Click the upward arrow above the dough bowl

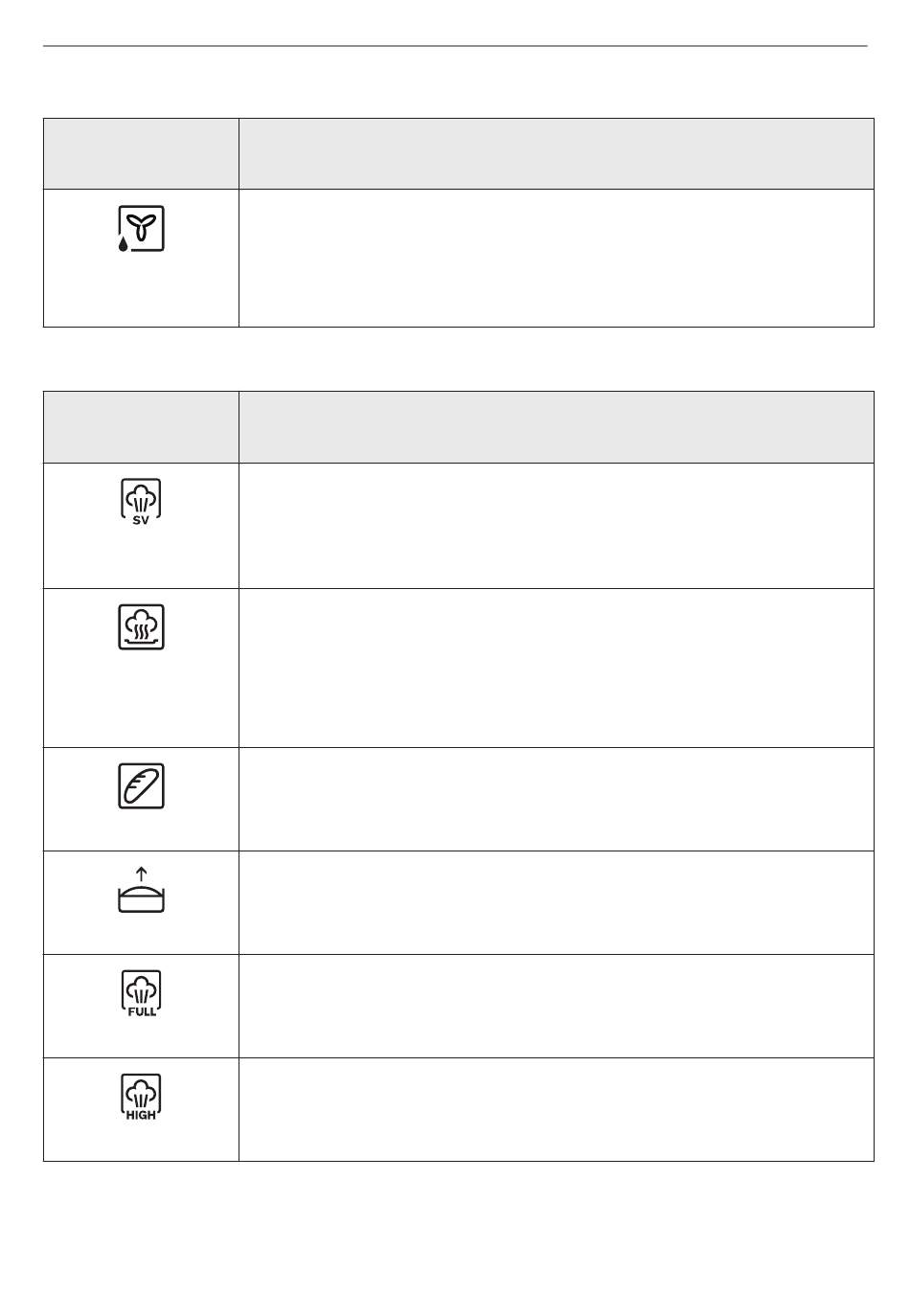(141, 874)
